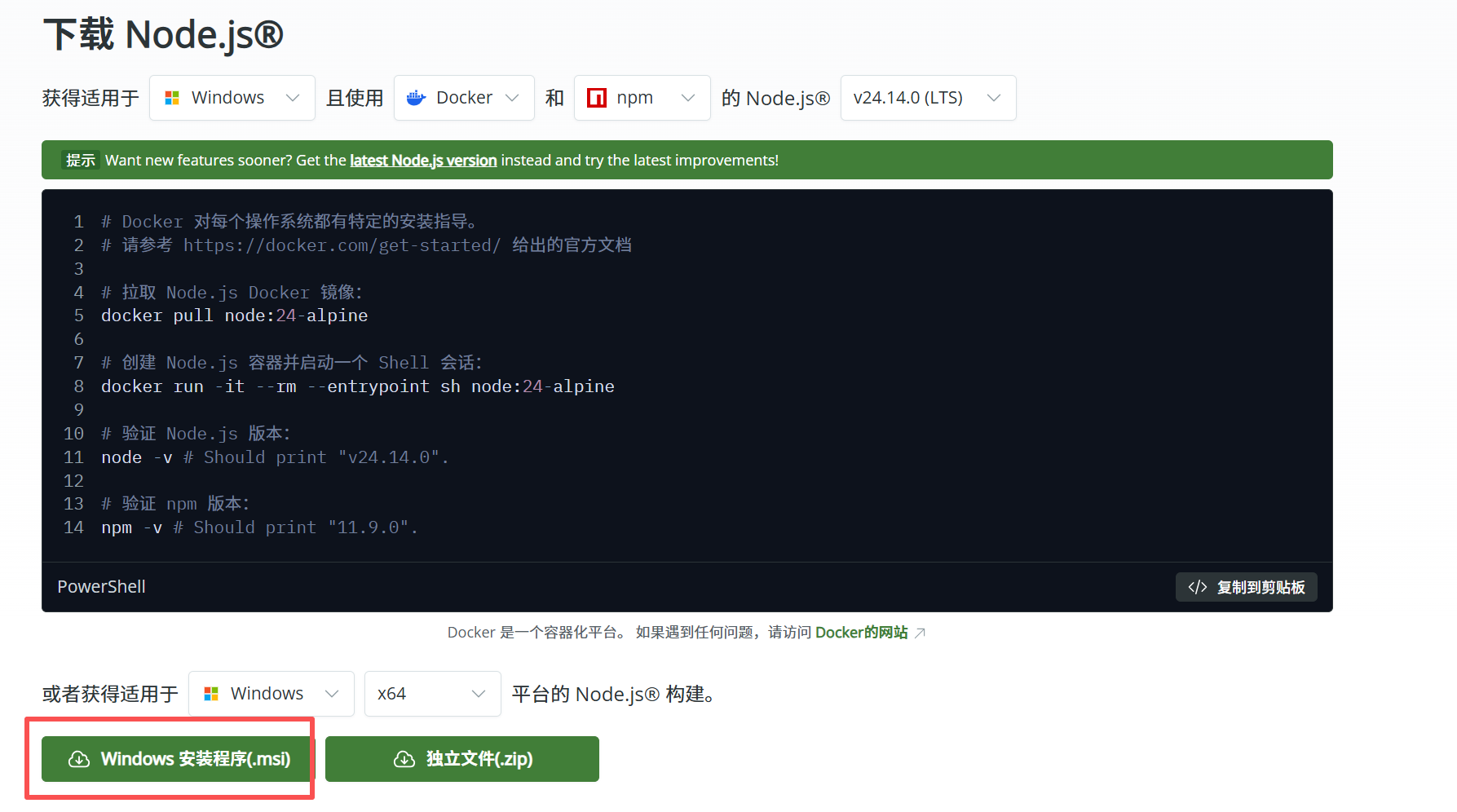1457x812 pixels.
Task: Click the download icon on the .msi button
Action: [x=78, y=759]
